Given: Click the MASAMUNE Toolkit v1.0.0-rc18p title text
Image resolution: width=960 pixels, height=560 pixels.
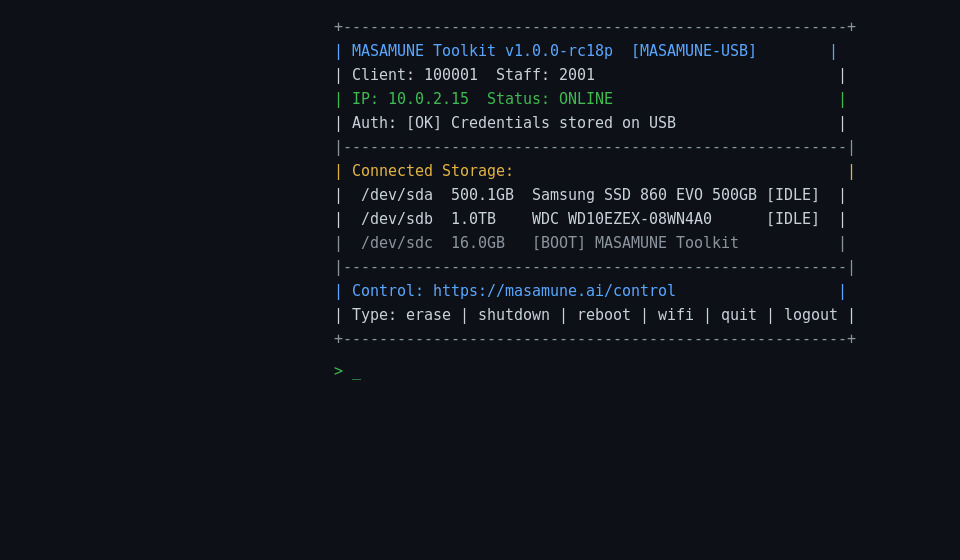Looking at the screenshot, I should (x=482, y=51).
